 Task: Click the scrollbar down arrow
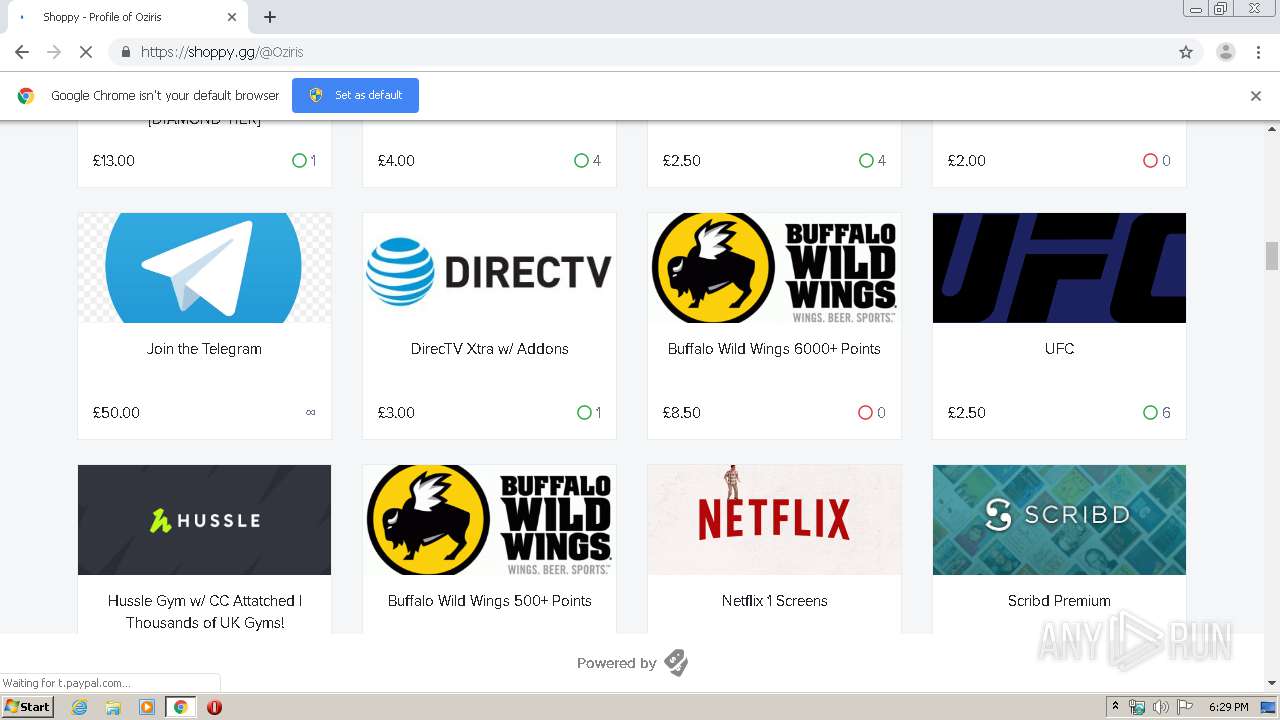coord(1272,683)
